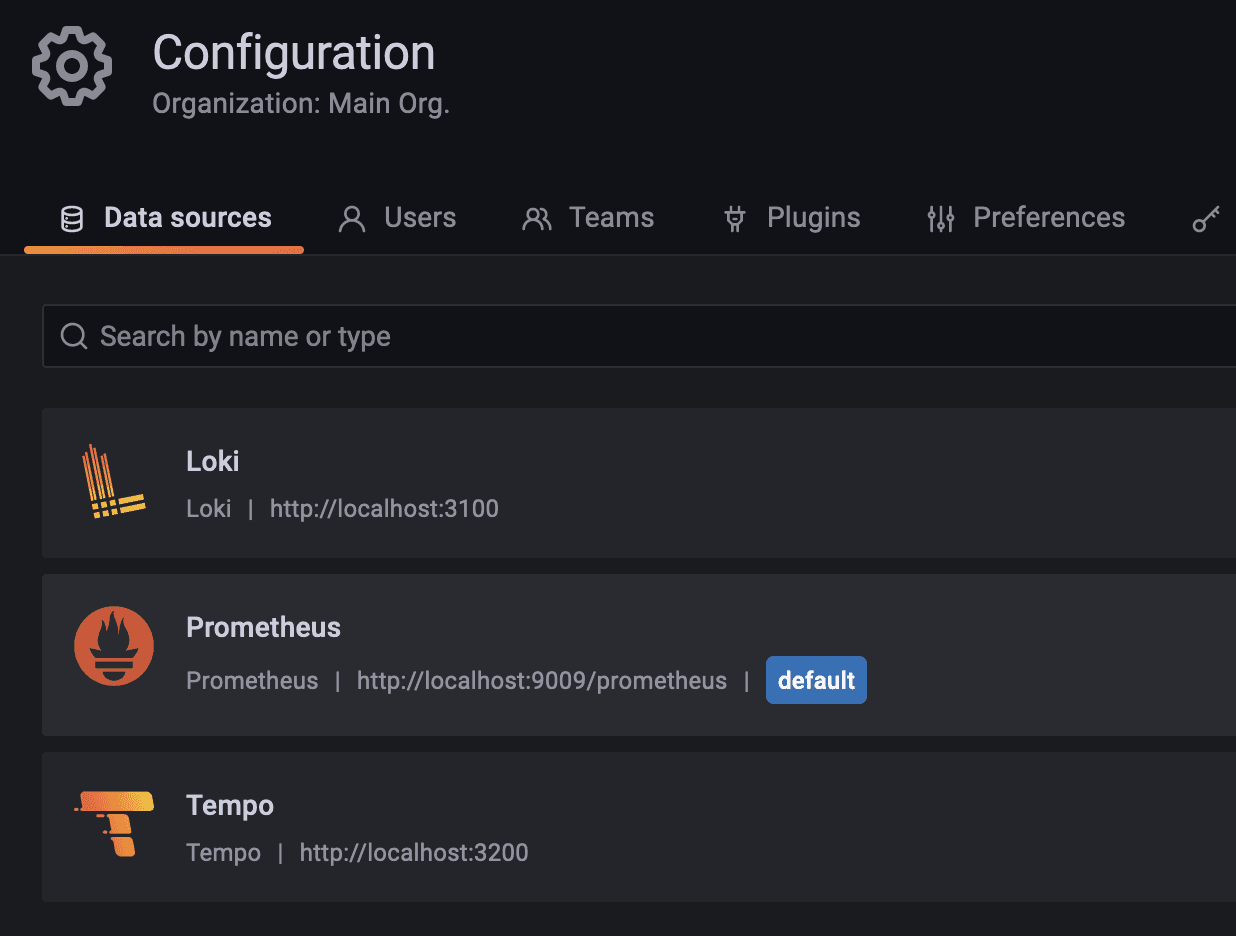Click the sliders icon beside Preferences

coord(941,219)
